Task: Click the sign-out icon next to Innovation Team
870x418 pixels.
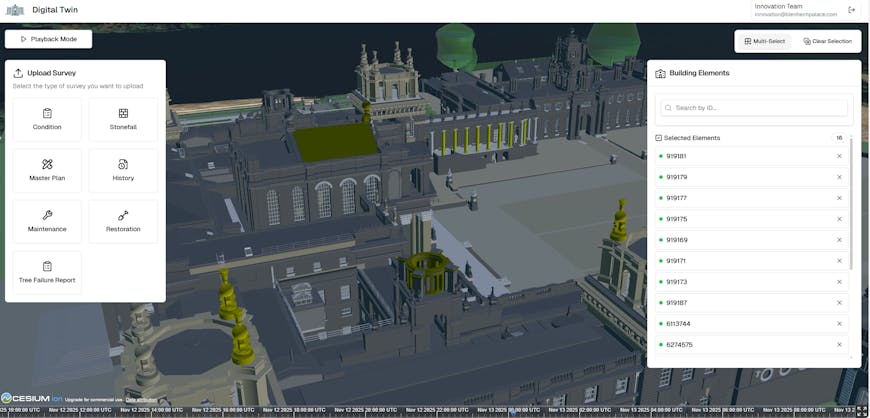Action: 852,10
